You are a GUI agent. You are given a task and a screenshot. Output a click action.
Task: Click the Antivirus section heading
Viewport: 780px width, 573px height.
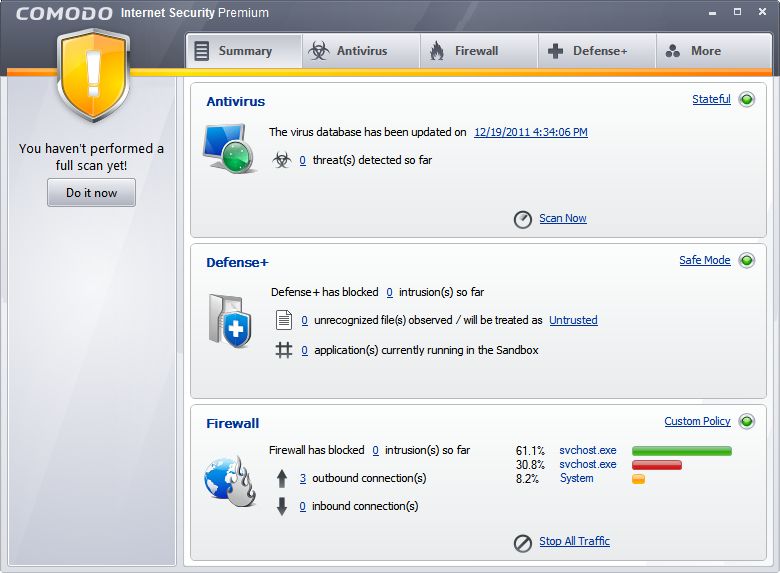tap(235, 101)
